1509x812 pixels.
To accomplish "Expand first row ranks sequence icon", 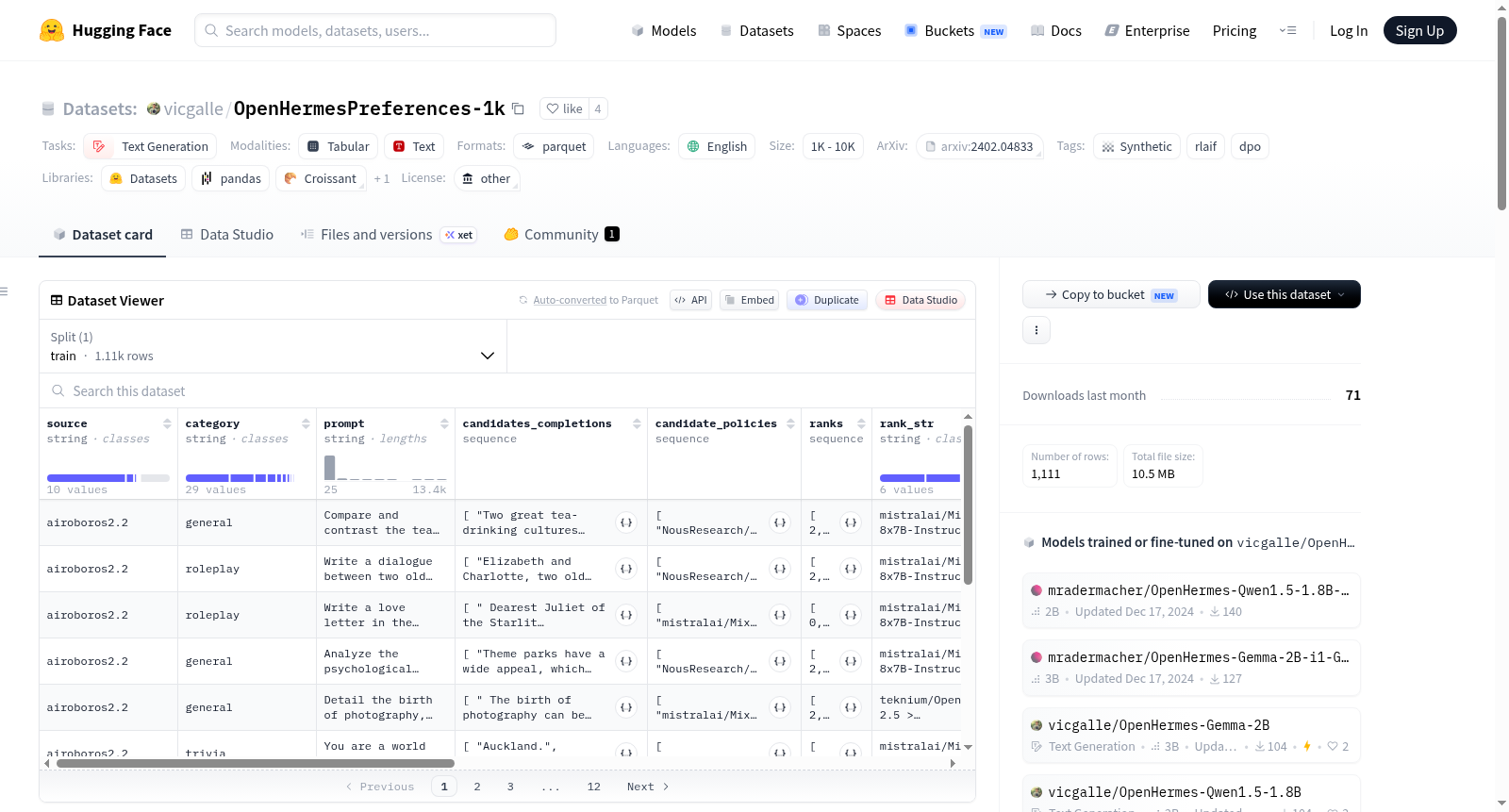I will point(851,522).
